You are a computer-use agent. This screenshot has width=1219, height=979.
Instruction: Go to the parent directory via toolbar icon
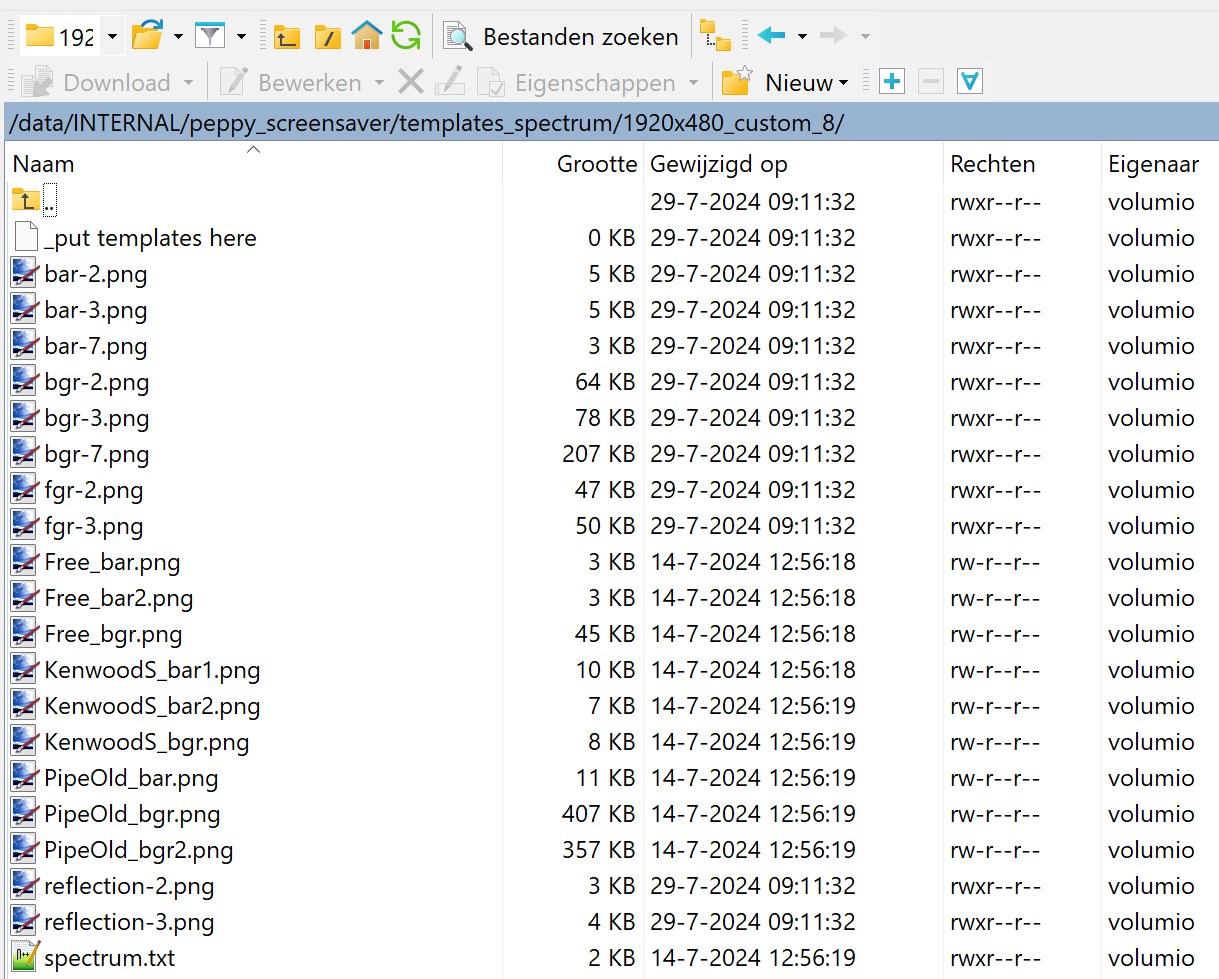287,37
